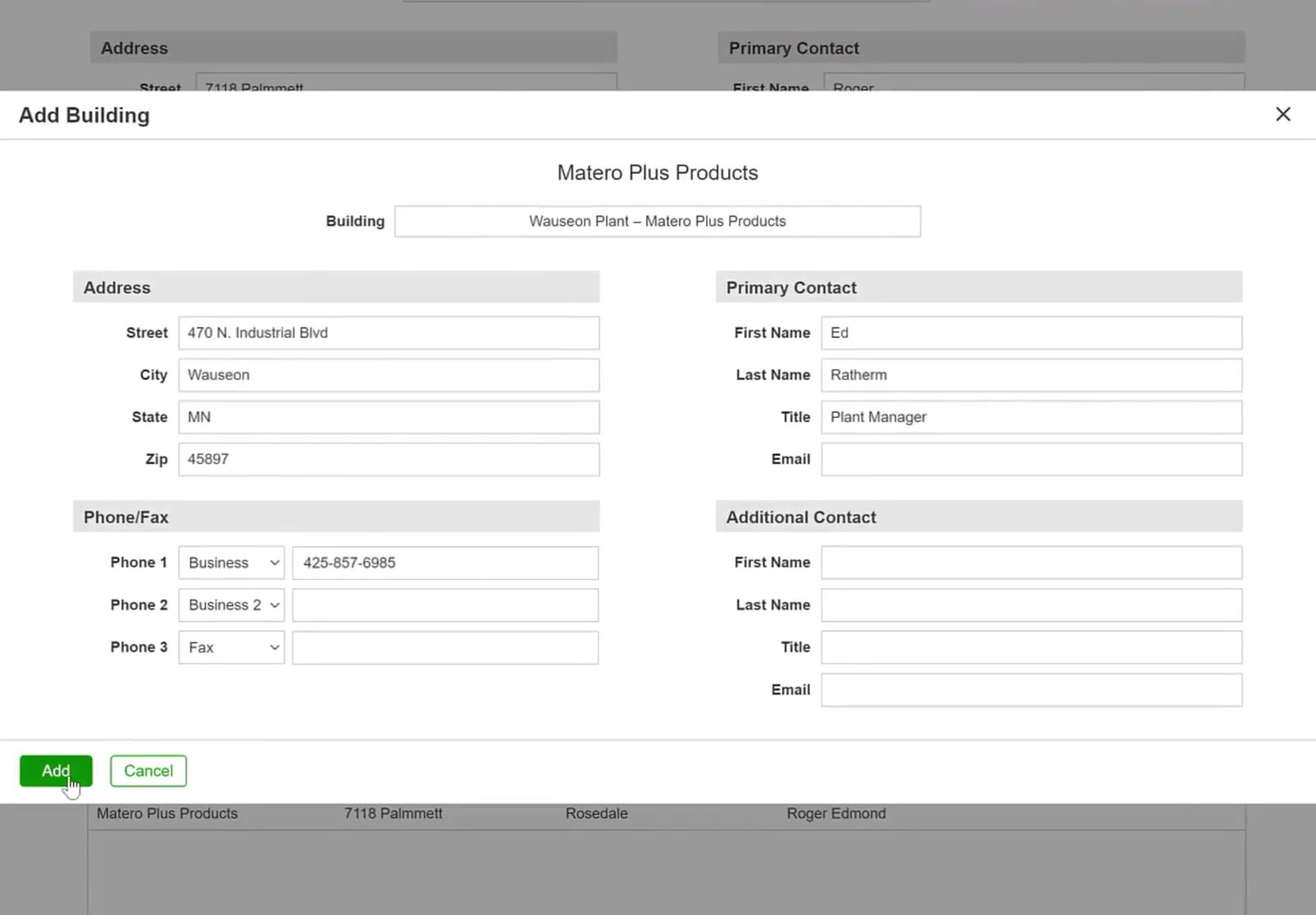This screenshot has height=915, width=1316.
Task: Open the Phone 2 type dropdown
Action: 231,605
